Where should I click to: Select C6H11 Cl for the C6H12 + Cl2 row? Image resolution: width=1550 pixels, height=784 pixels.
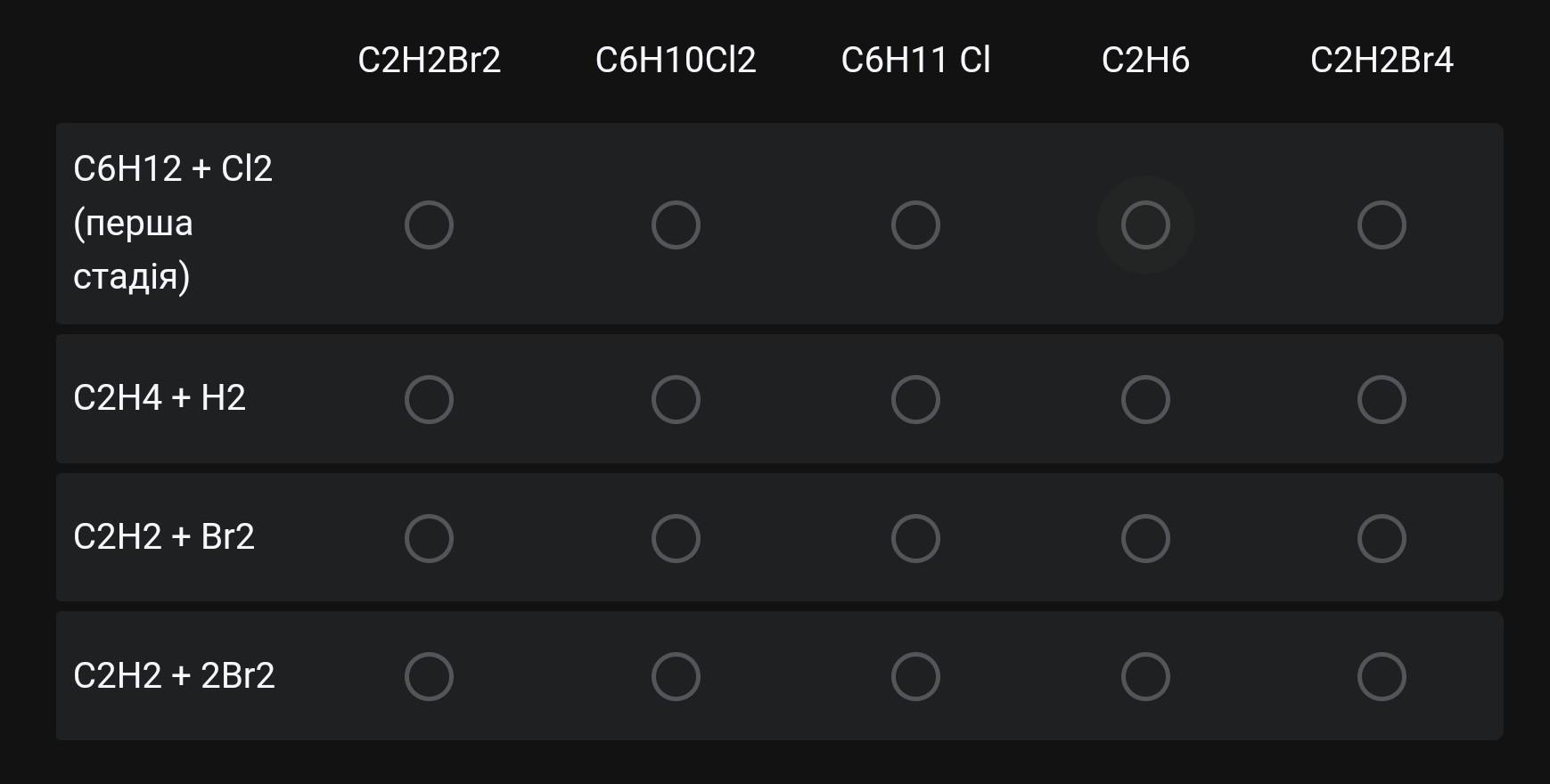915,225
